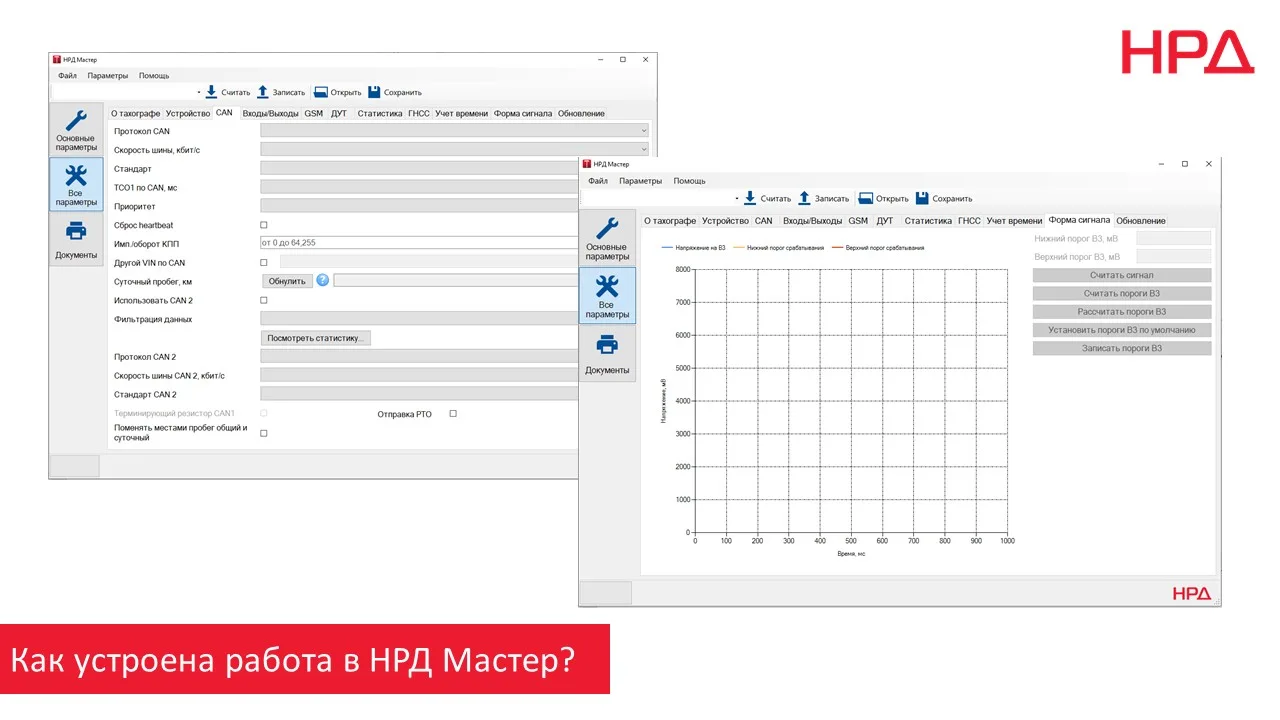The image size is (1280, 720).
Task: Click Считать download icon in CAN window
Action: pos(211,92)
